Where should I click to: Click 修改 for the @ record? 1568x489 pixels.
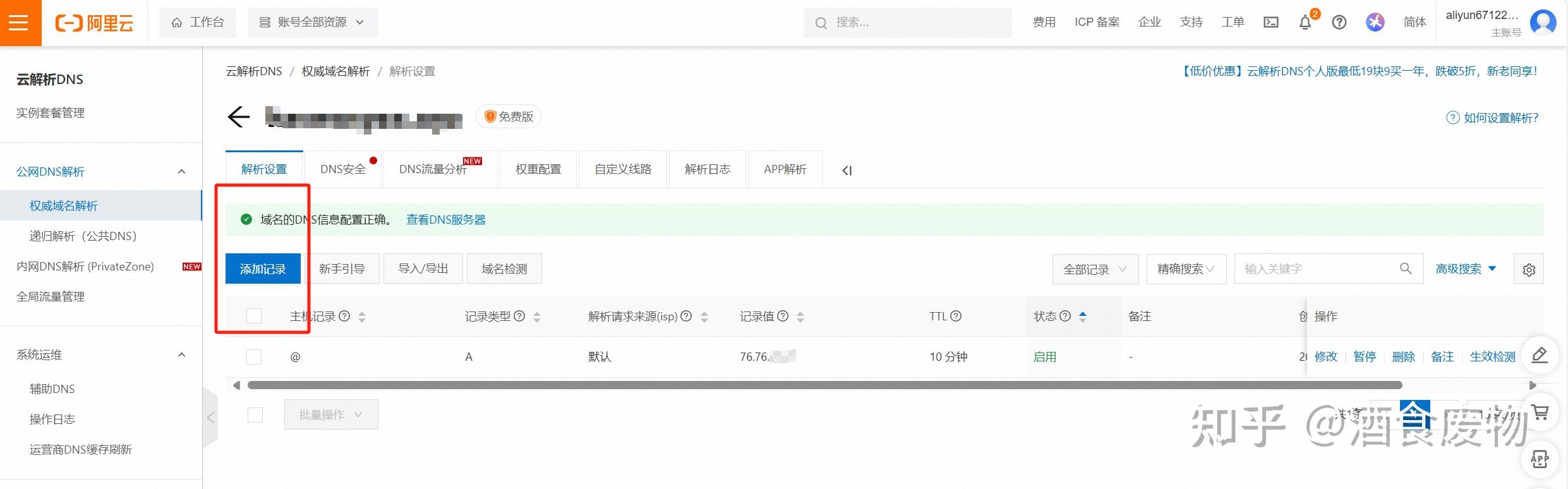[x=1326, y=357]
